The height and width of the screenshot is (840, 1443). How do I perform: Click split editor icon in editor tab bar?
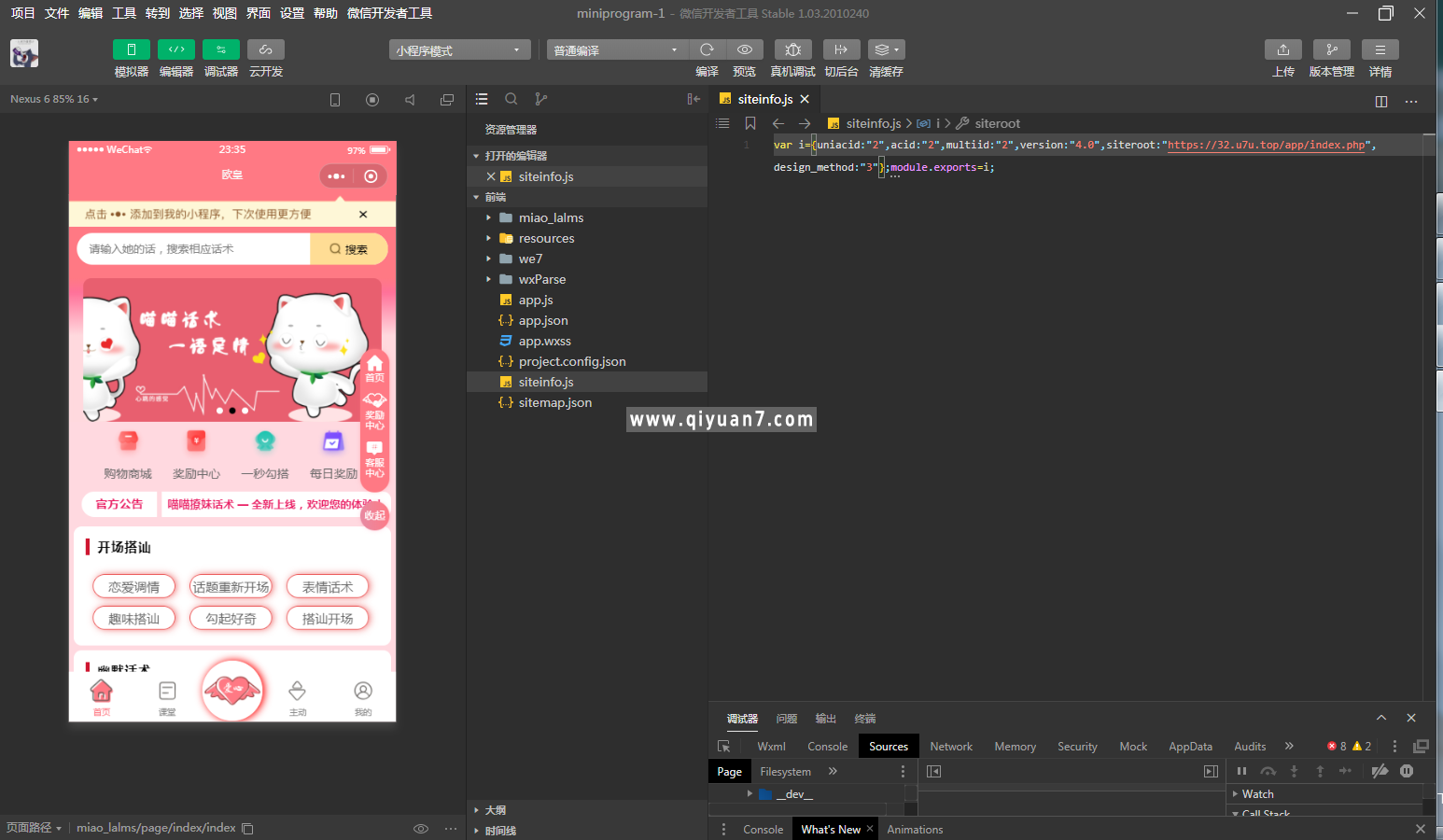click(x=1380, y=101)
